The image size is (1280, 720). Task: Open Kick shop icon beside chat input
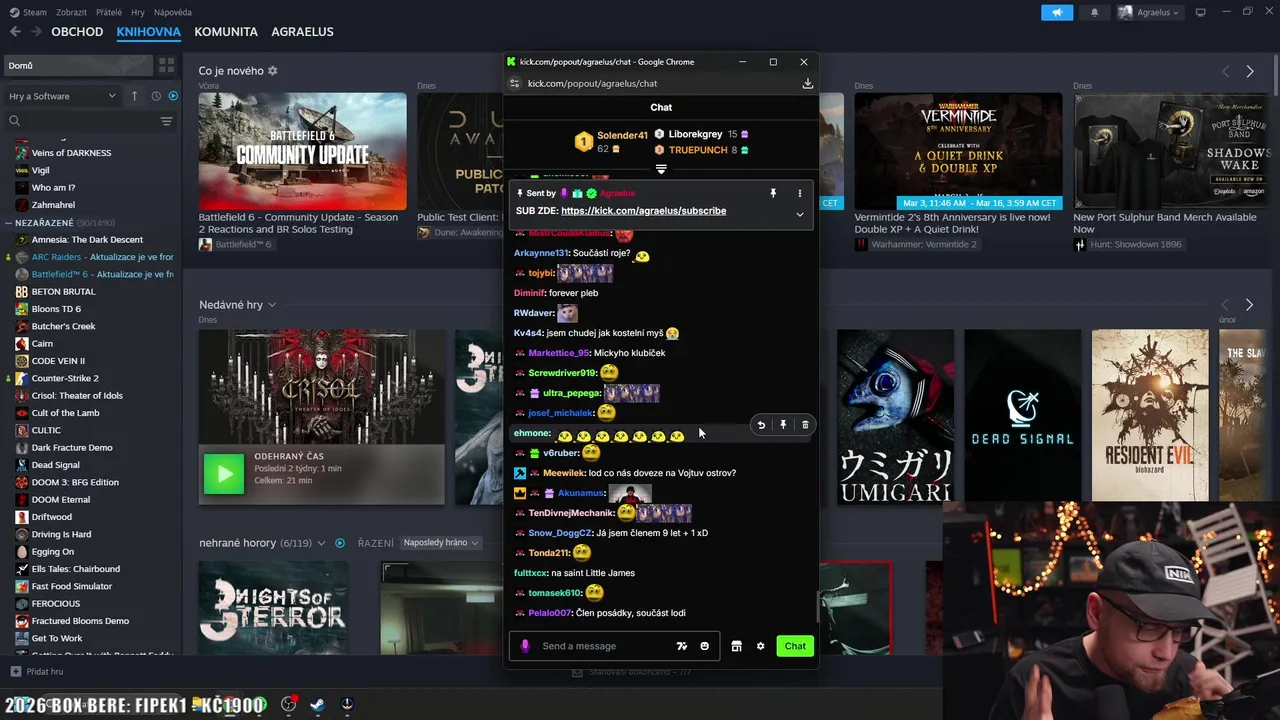736,646
